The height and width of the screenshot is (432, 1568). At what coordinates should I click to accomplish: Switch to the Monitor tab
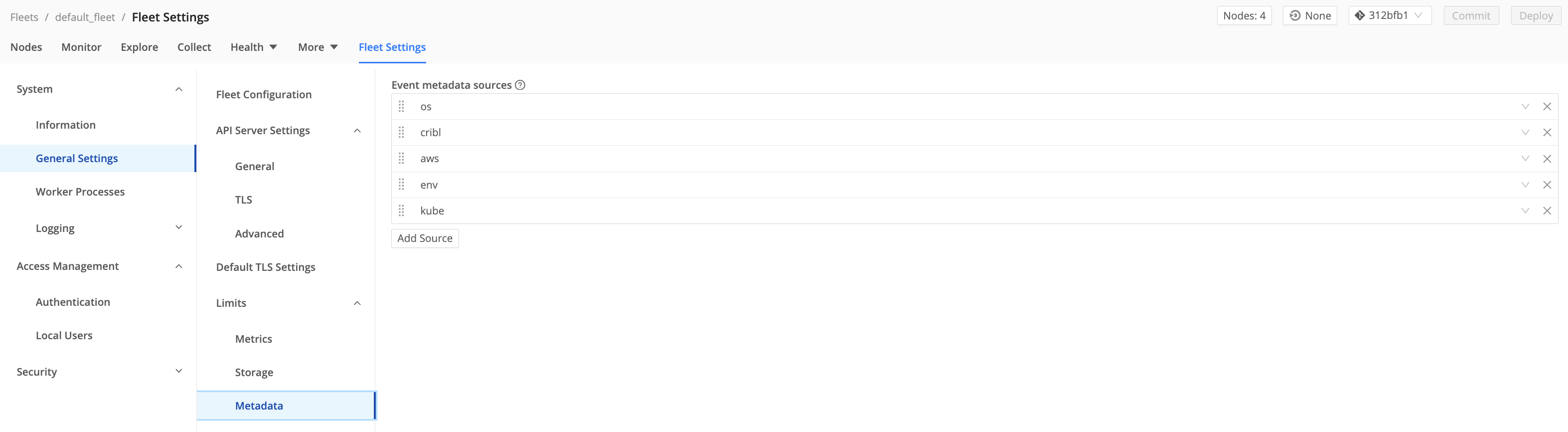[81, 47]
